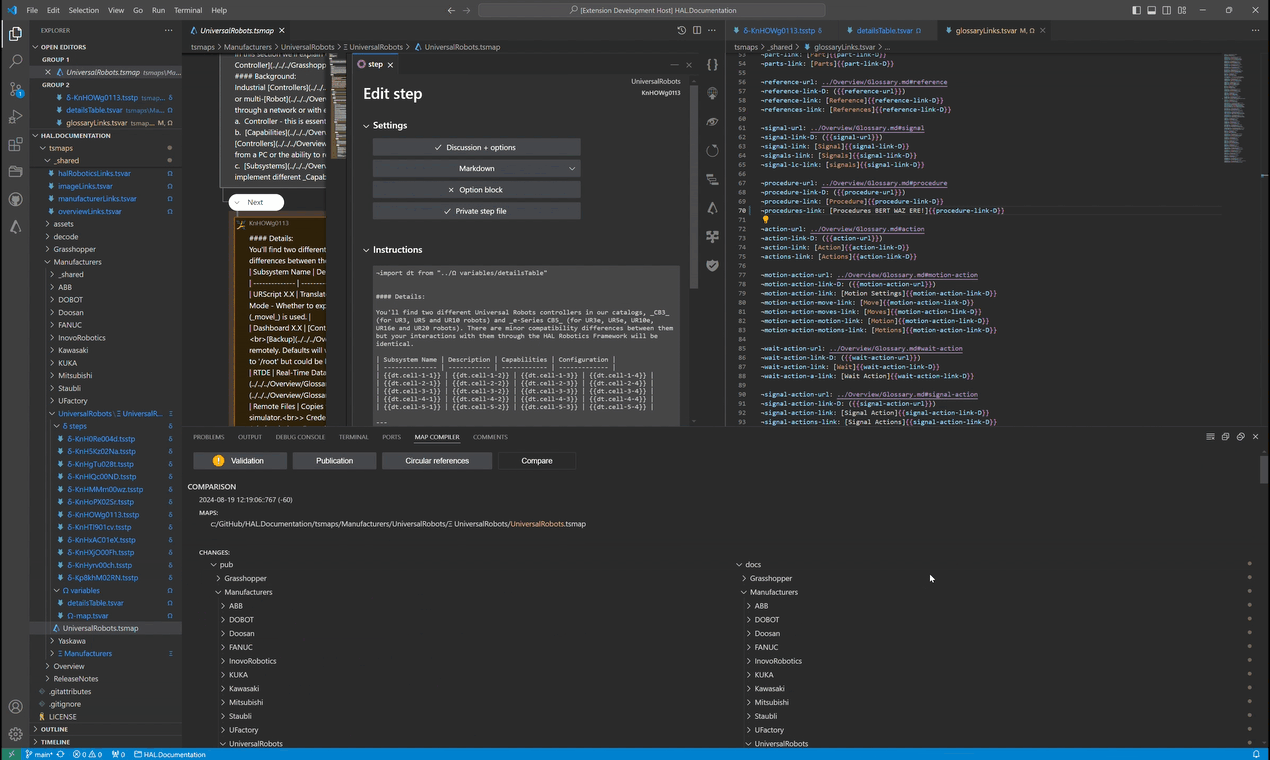
Task: Open customize layout icon
Action: (x=1181, y=10)
